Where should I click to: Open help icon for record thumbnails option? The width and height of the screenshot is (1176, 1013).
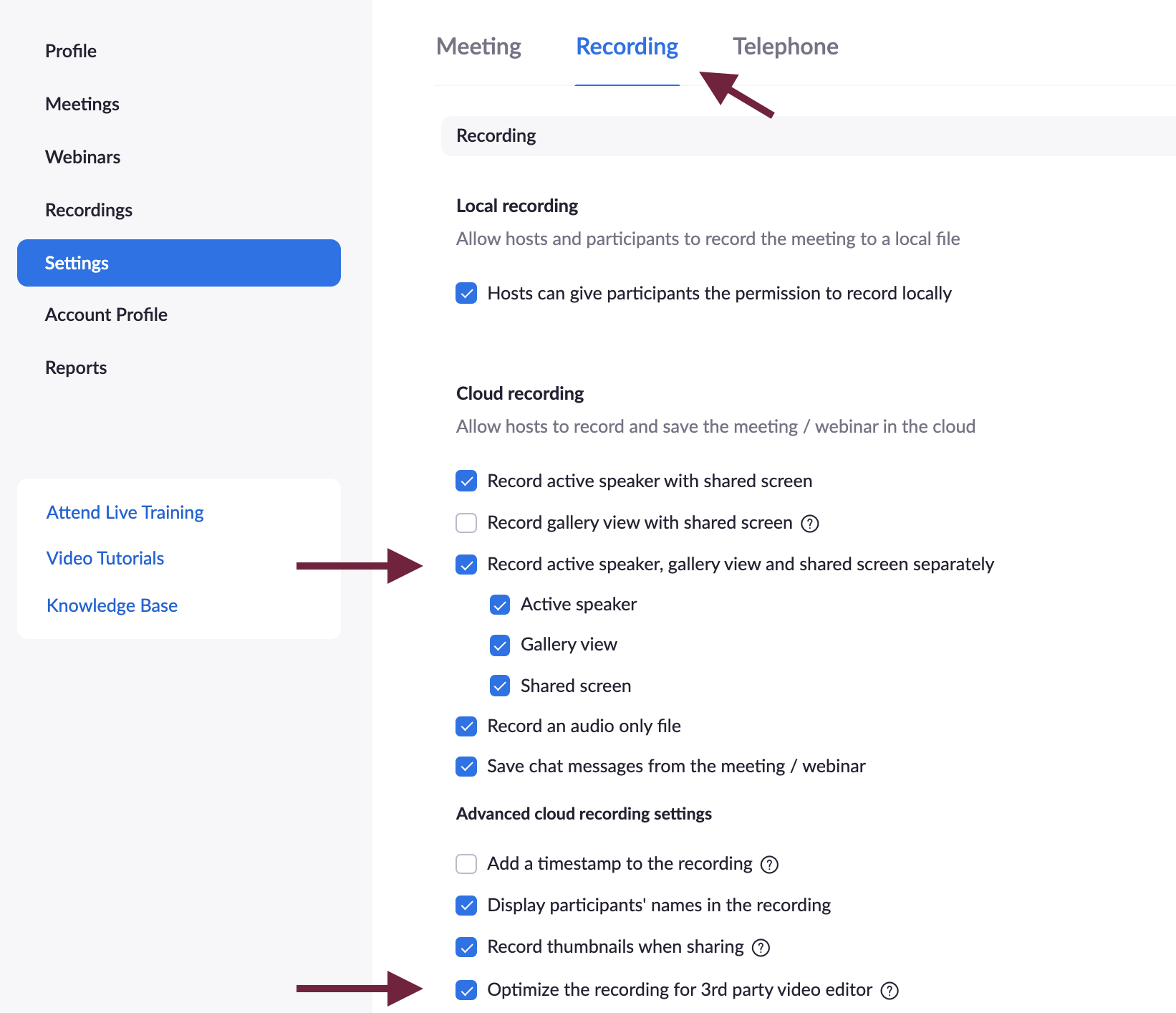[761, 948]
